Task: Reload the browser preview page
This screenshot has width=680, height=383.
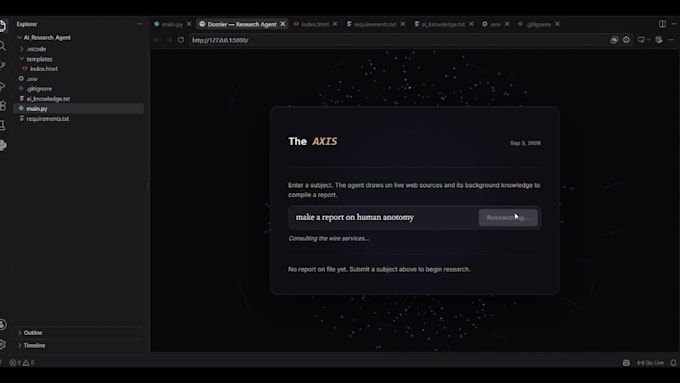Action: click(181, 40)
